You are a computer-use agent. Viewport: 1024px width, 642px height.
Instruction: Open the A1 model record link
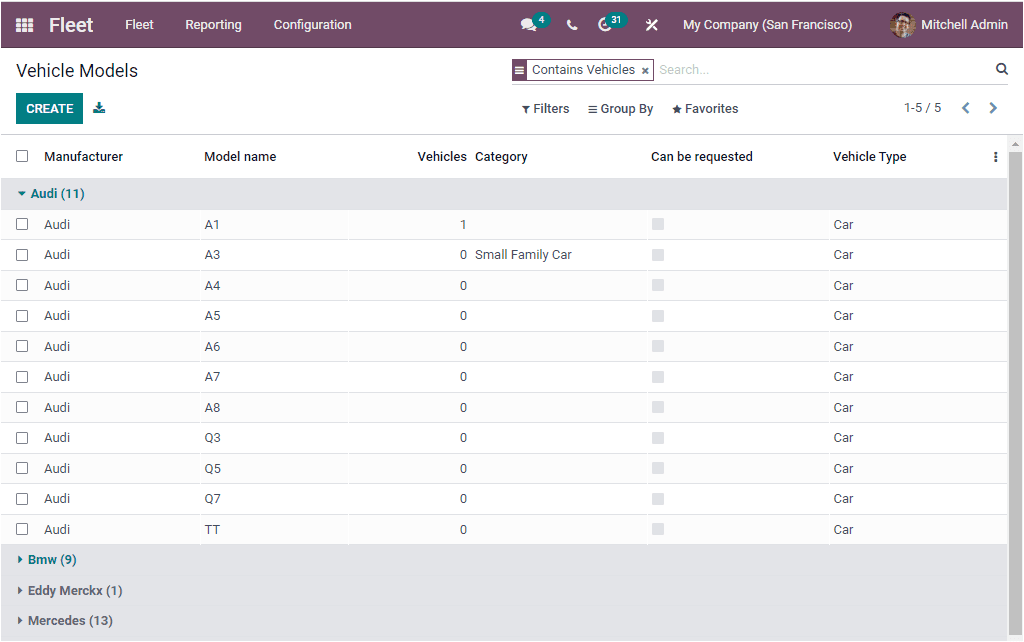[x=211, y=224]
